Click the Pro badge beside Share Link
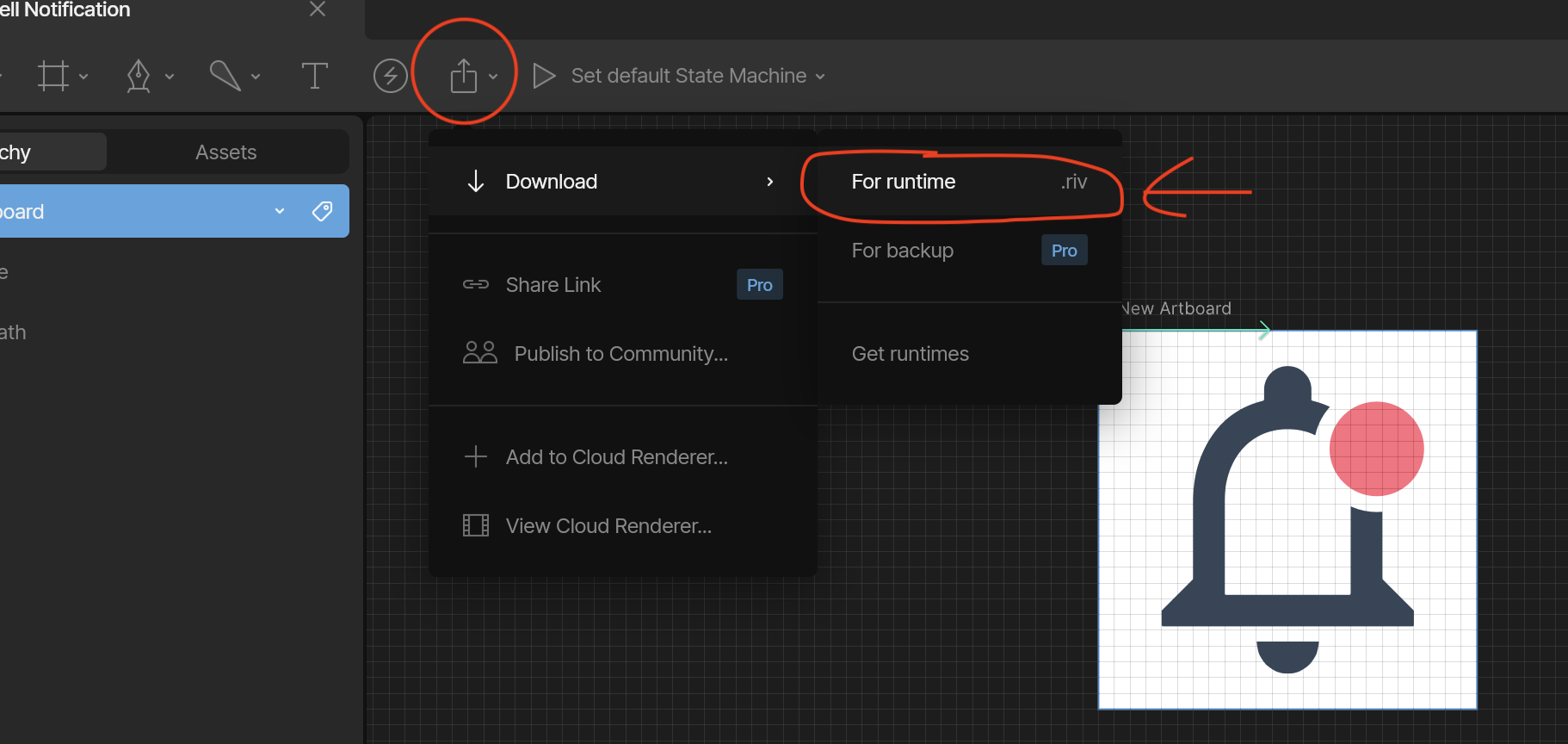The image size is (1568, 744). (760, 285)
